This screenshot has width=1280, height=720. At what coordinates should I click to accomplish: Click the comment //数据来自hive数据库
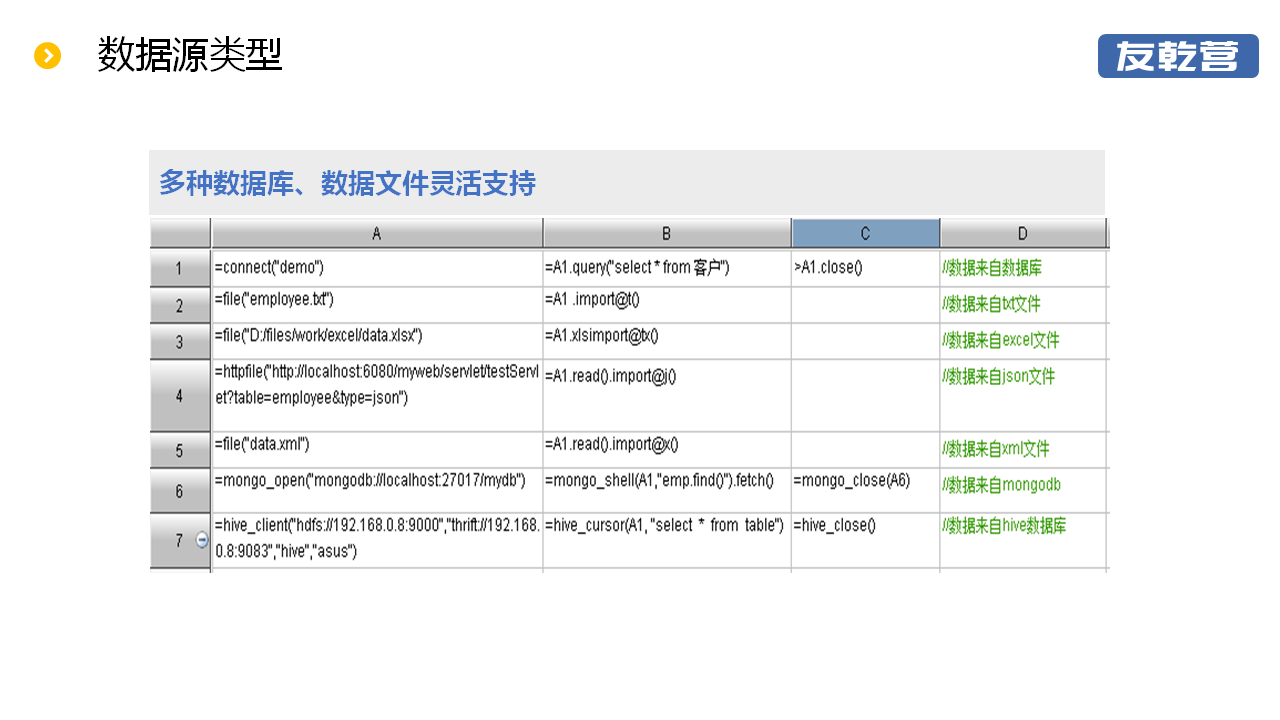[x=1023, y=540]
